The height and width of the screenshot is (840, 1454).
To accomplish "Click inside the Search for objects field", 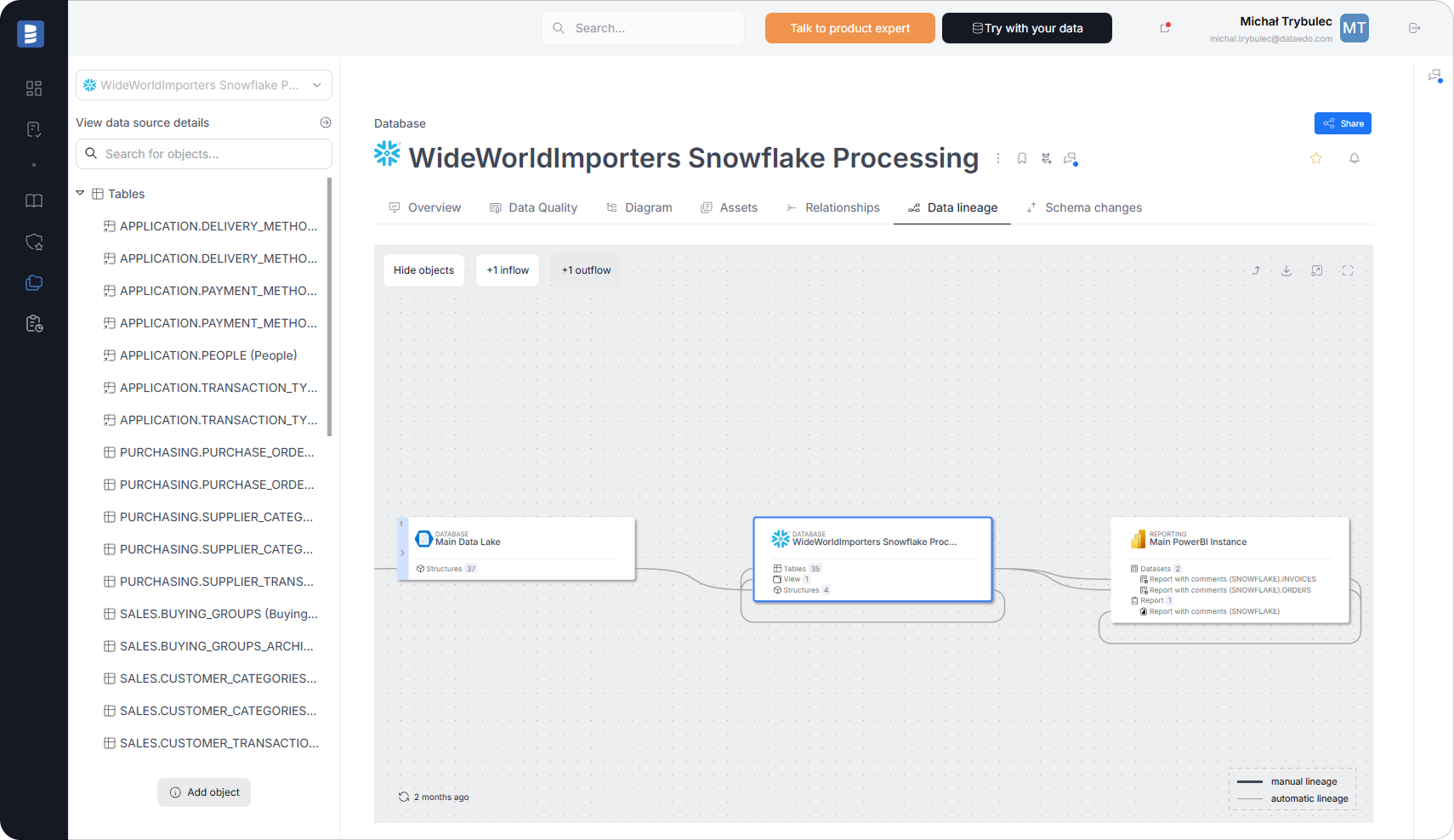I will click(x=204, y=154).
